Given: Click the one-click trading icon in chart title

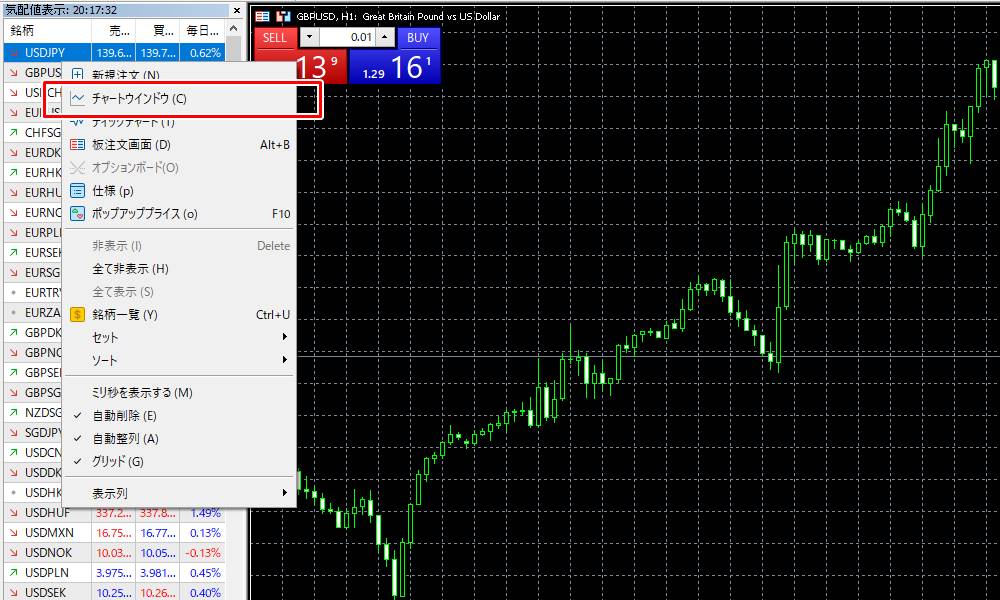Looking at the screenshot, I should click(282, 17).
